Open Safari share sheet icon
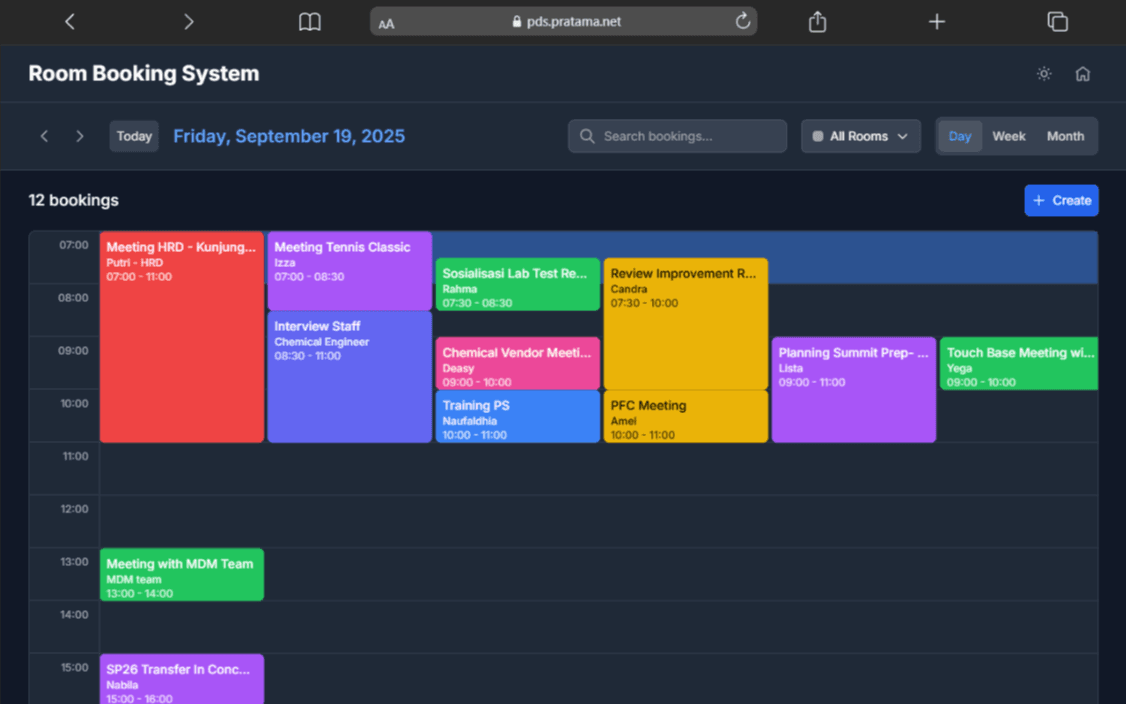This screenshot has height=704, width=1126. [x=817, y=22]
